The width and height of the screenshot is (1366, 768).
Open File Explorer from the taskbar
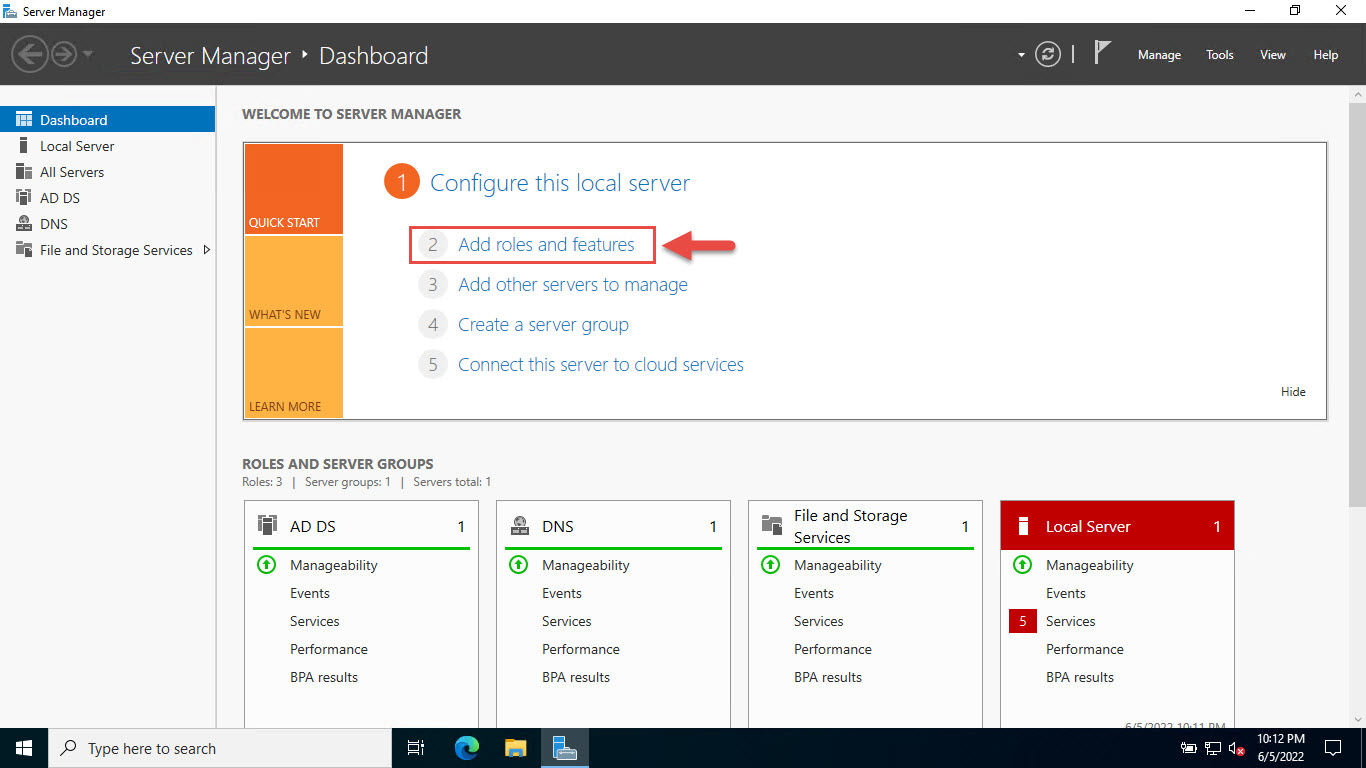(515, 748)
